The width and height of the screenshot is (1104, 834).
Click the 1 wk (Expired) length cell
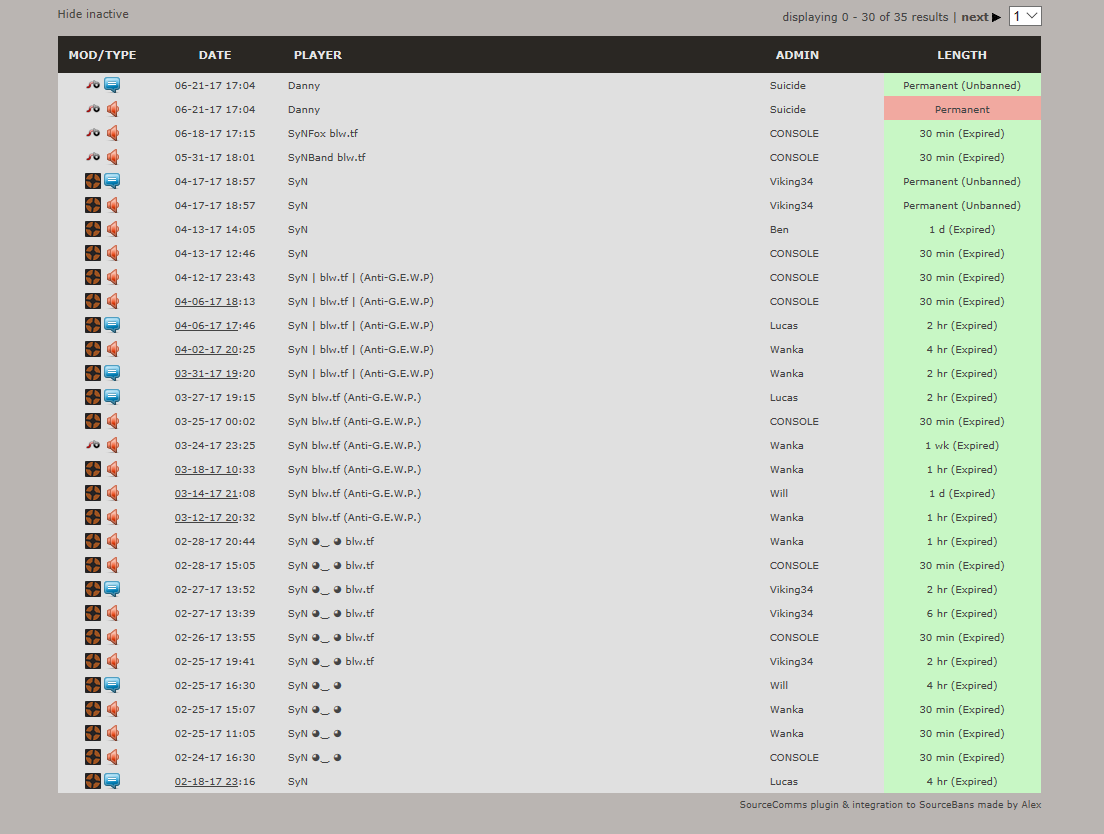[x=962, y=446]
